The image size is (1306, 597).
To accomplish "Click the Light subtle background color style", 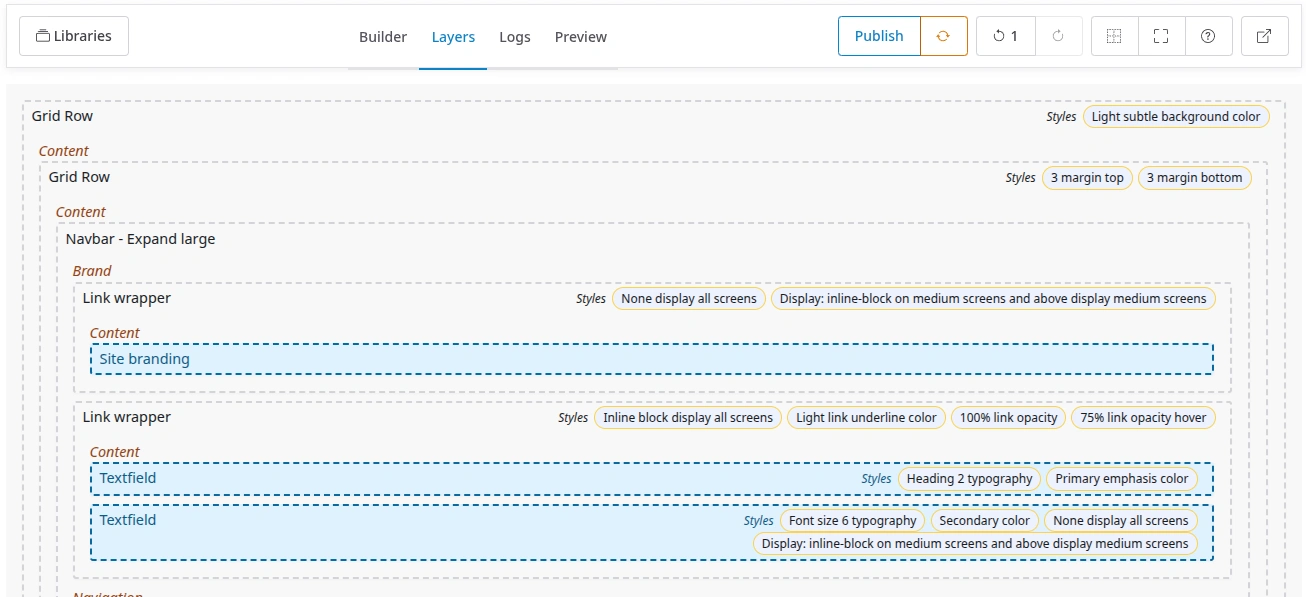I will (1175, 117).
